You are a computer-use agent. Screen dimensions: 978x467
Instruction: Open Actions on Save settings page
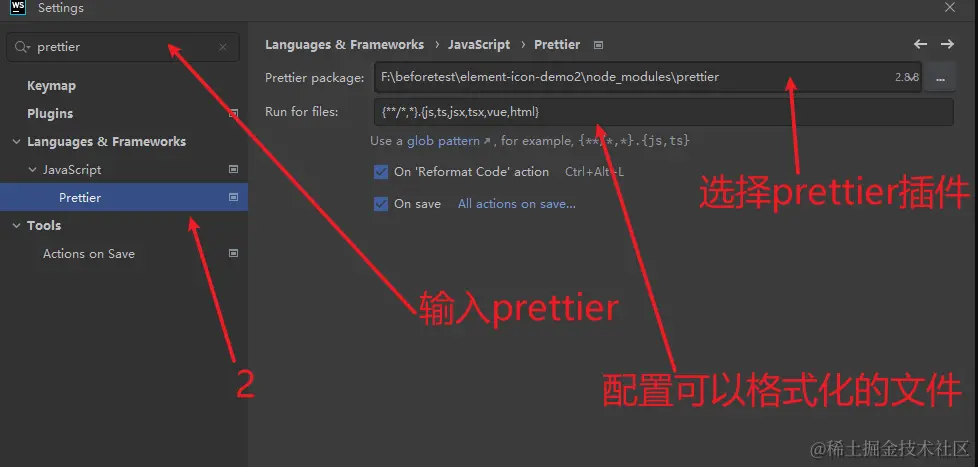tap(89, 254)
